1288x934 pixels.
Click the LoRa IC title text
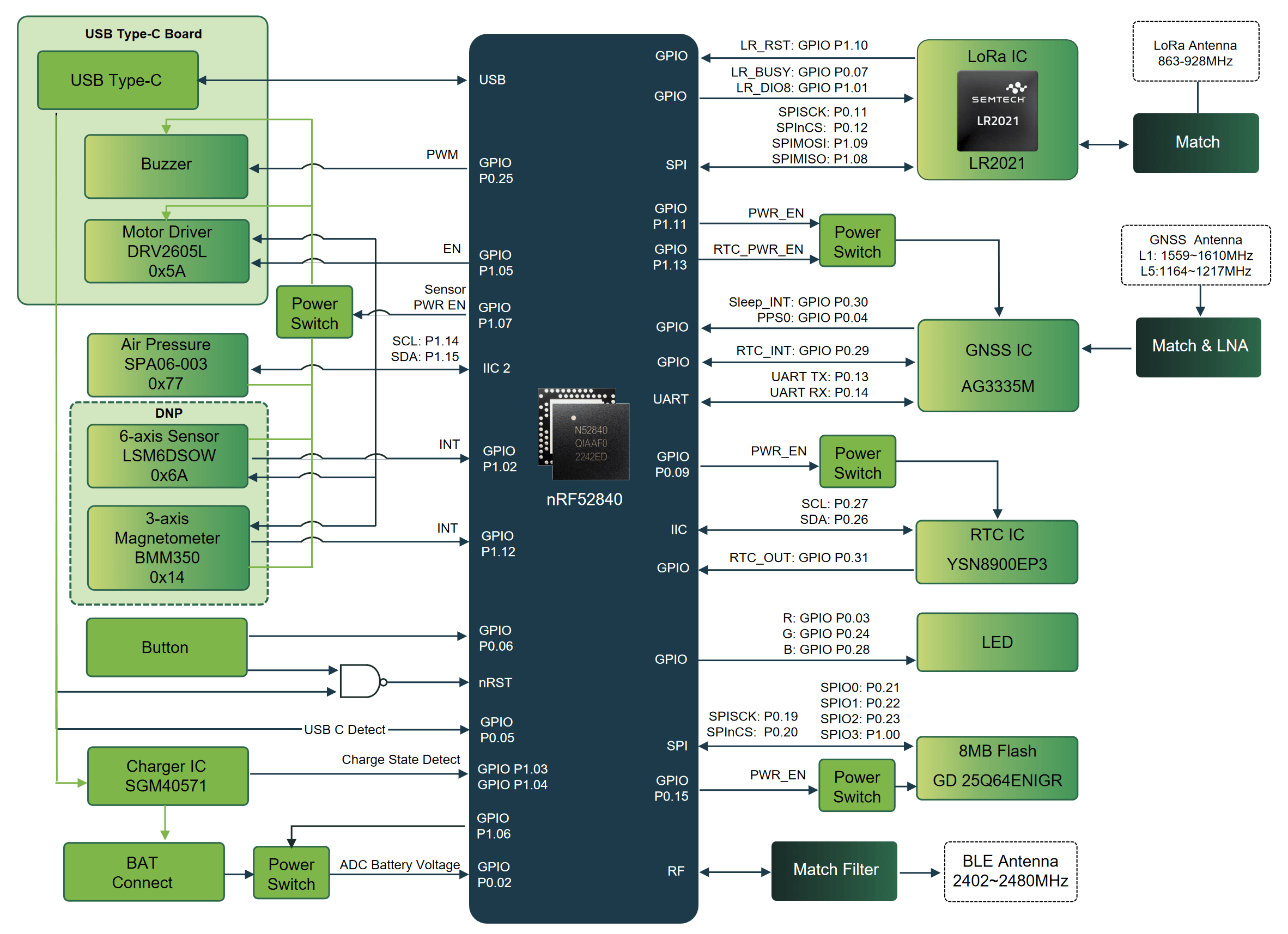997,56
